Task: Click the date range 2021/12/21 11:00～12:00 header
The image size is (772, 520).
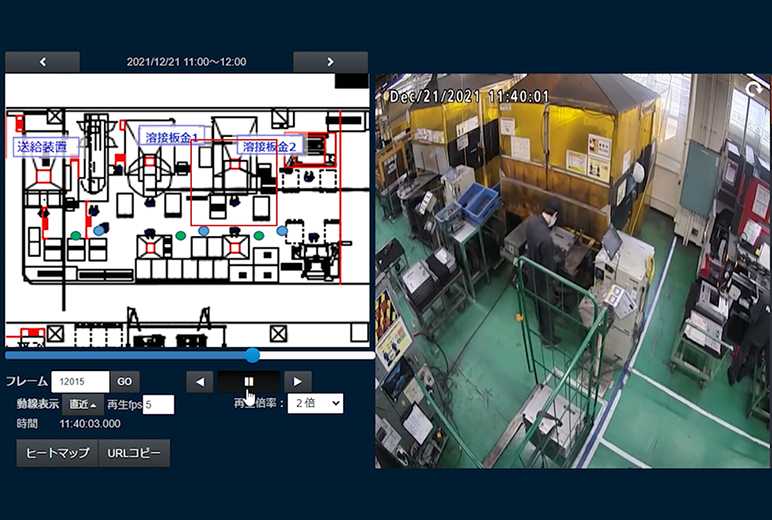Action: (x=186, y=62)
